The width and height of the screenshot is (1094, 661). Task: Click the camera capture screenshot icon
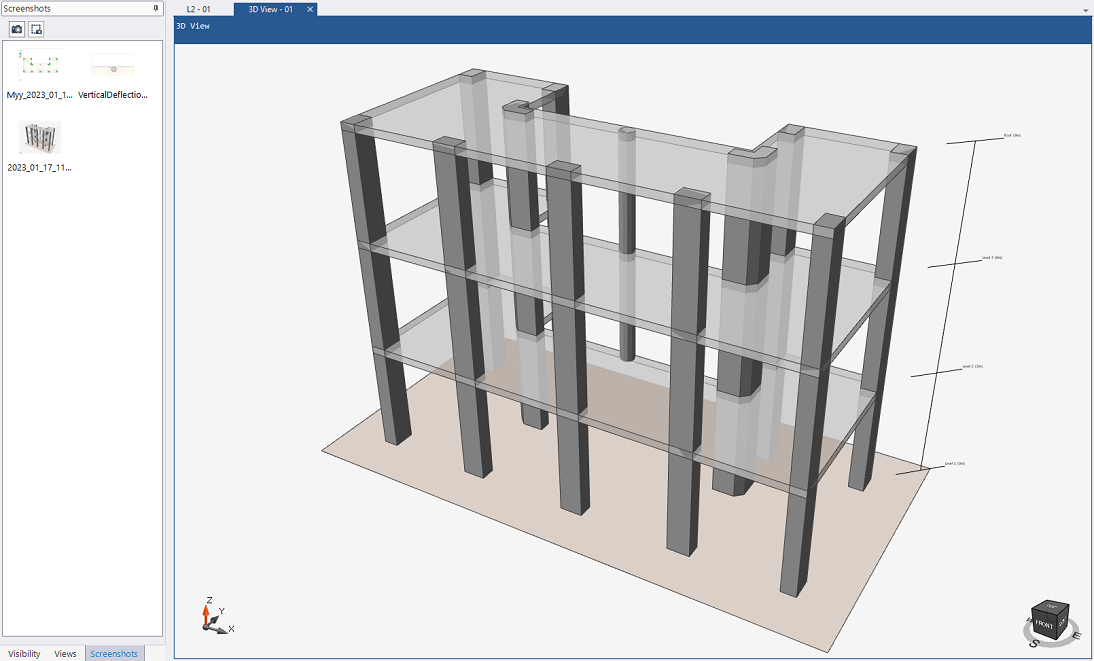pos(17,29)
